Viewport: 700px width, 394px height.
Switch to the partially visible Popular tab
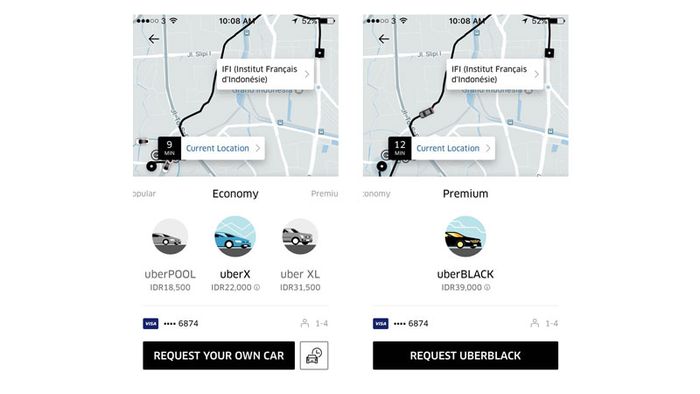pos(145,194)
